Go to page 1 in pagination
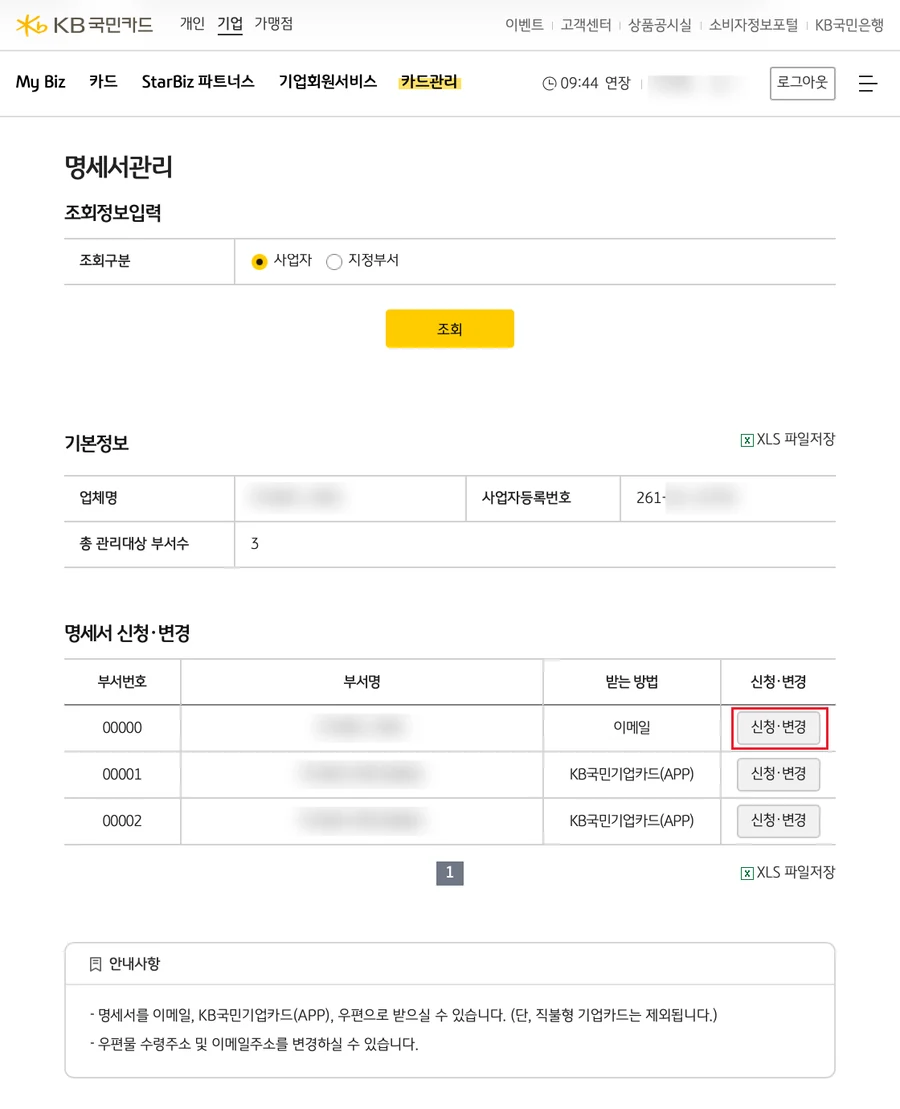 coord(450,873)
